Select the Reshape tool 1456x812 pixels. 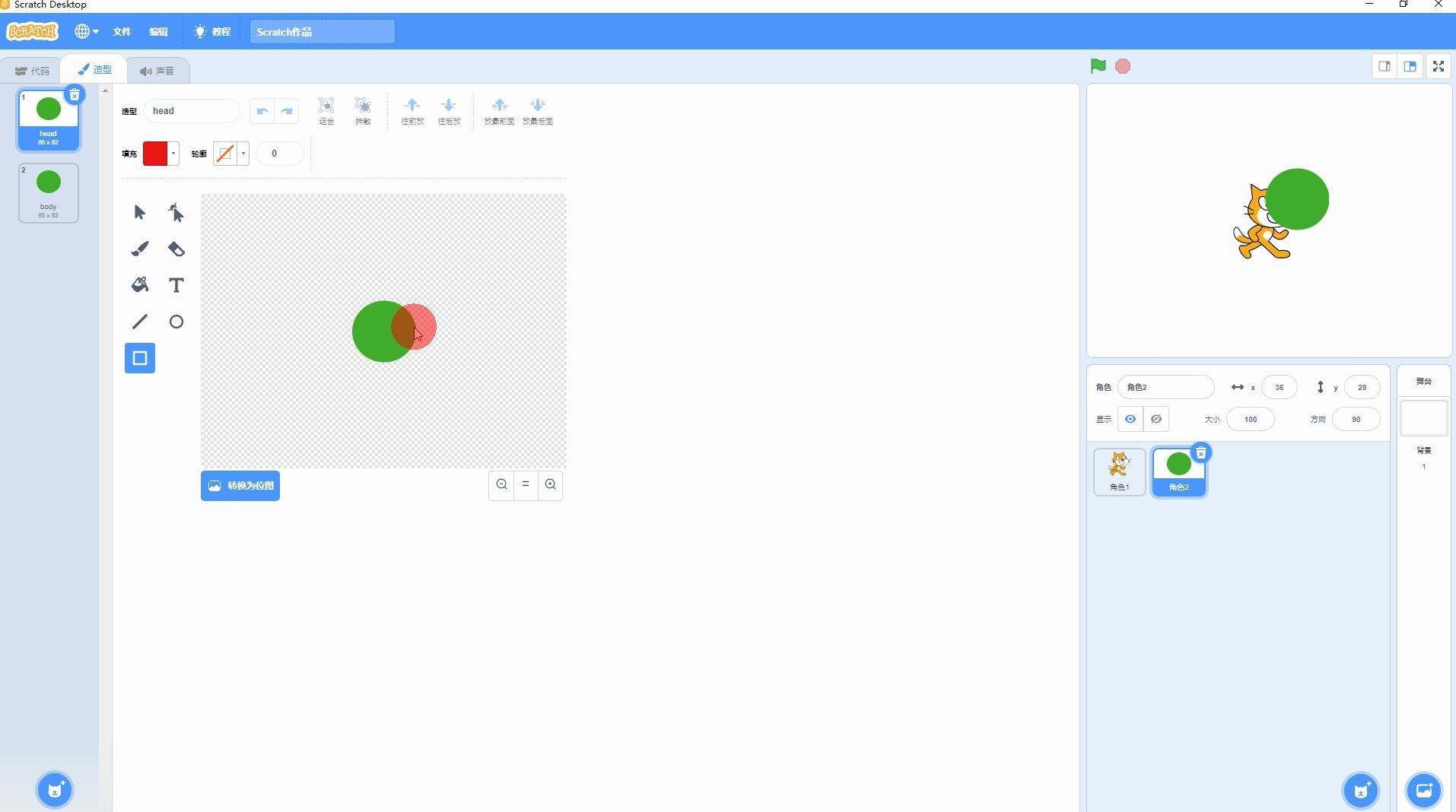(x=176, y=212)
